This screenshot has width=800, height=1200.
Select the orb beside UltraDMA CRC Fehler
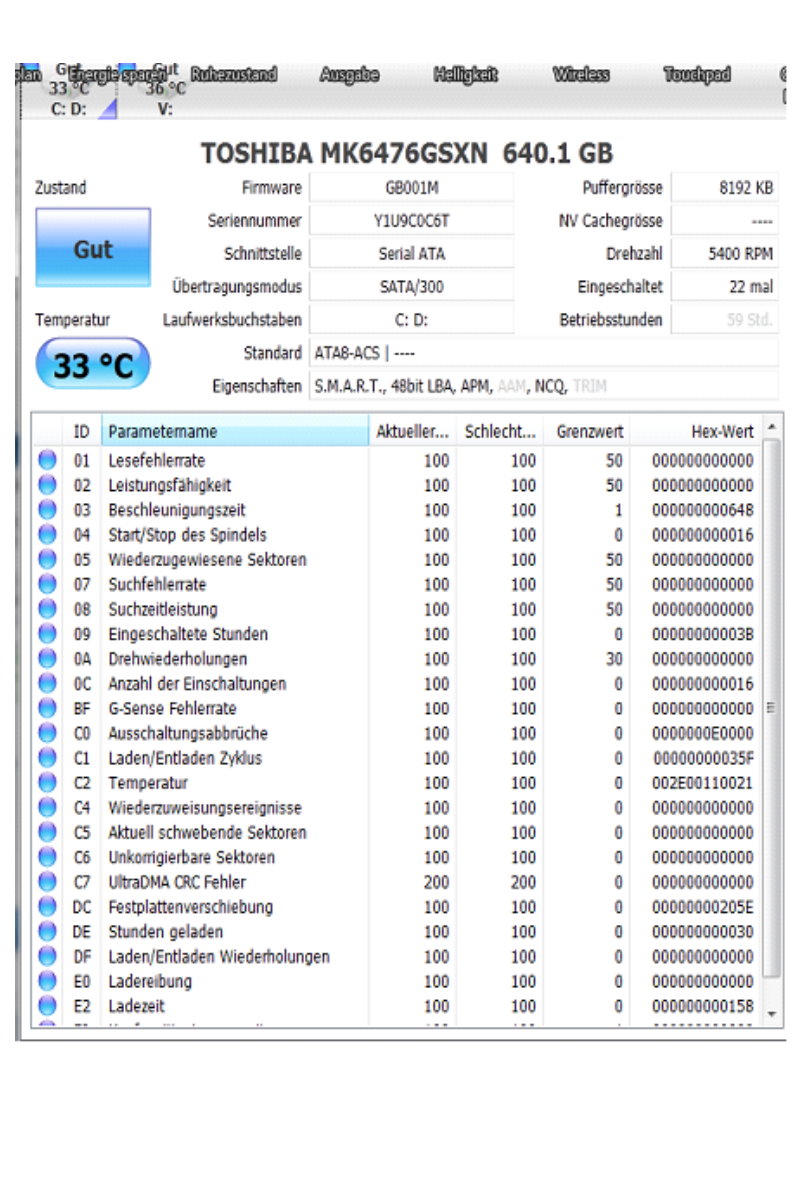pos(47,882)
